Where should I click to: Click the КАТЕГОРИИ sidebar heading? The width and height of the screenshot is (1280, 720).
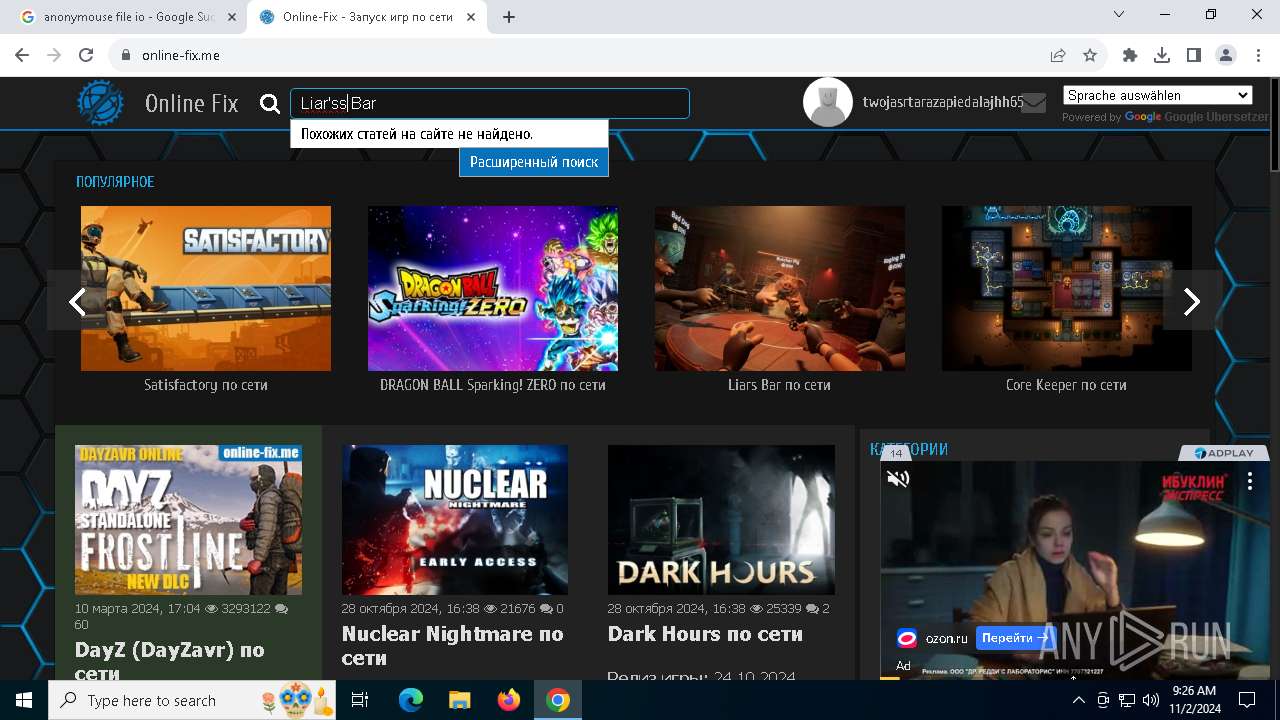909,450
